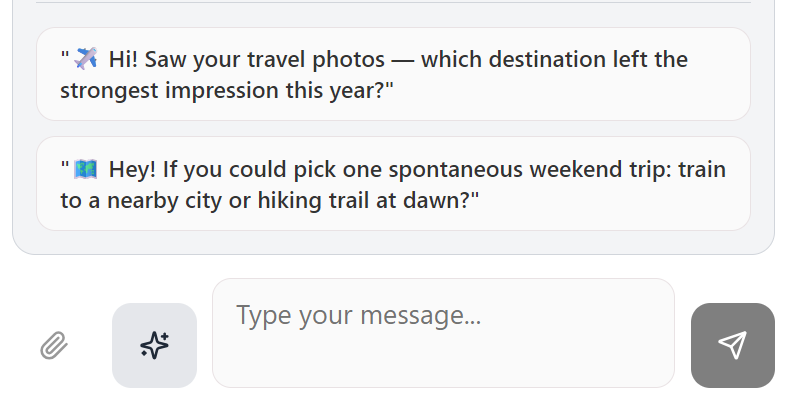Toggle the sparkle suggestions button
This screenshot has width=789, height=402.
pyautogui.click(x=154, y=345)
